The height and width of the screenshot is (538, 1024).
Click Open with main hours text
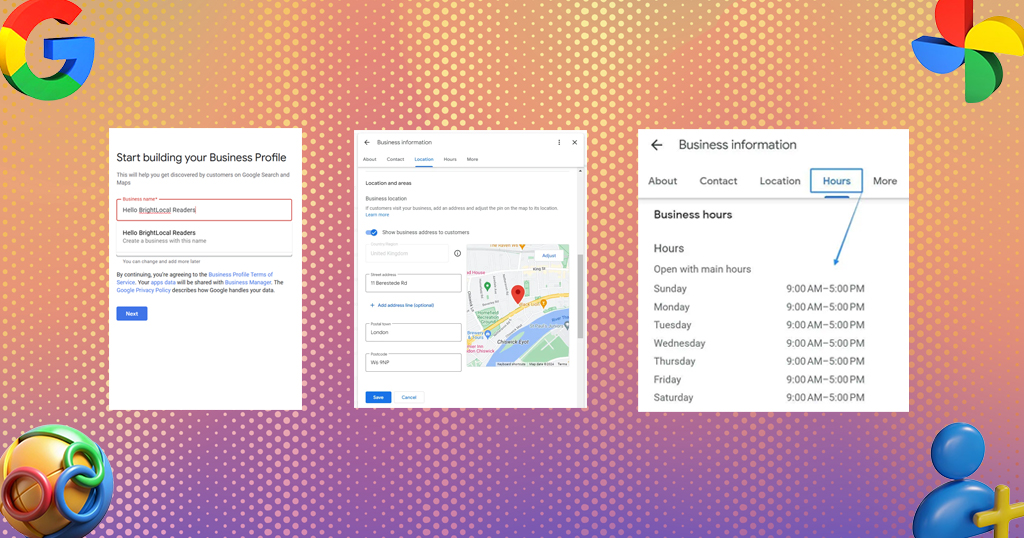click(x=702, y=269)
